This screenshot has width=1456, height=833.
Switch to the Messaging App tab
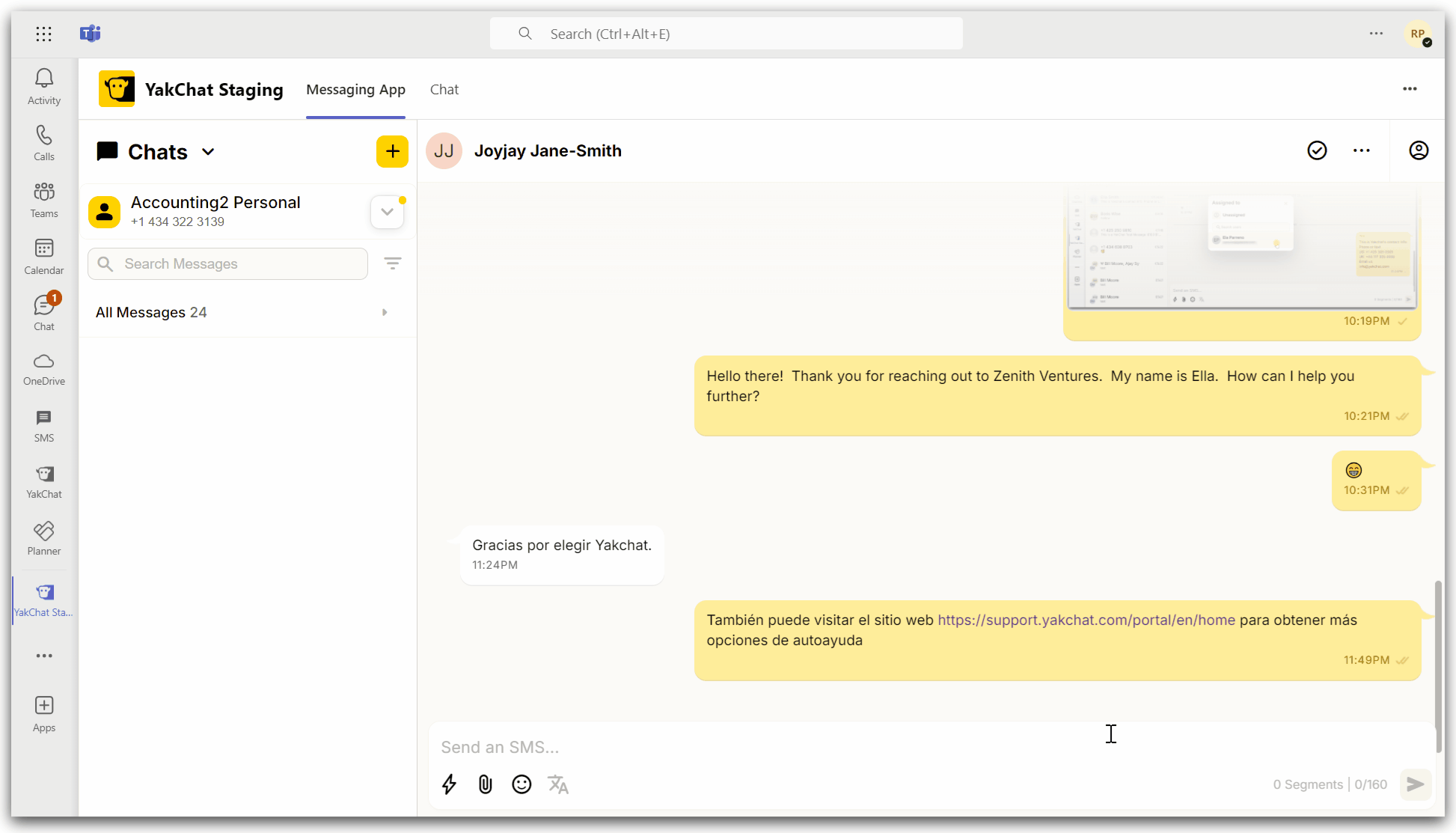356,90
